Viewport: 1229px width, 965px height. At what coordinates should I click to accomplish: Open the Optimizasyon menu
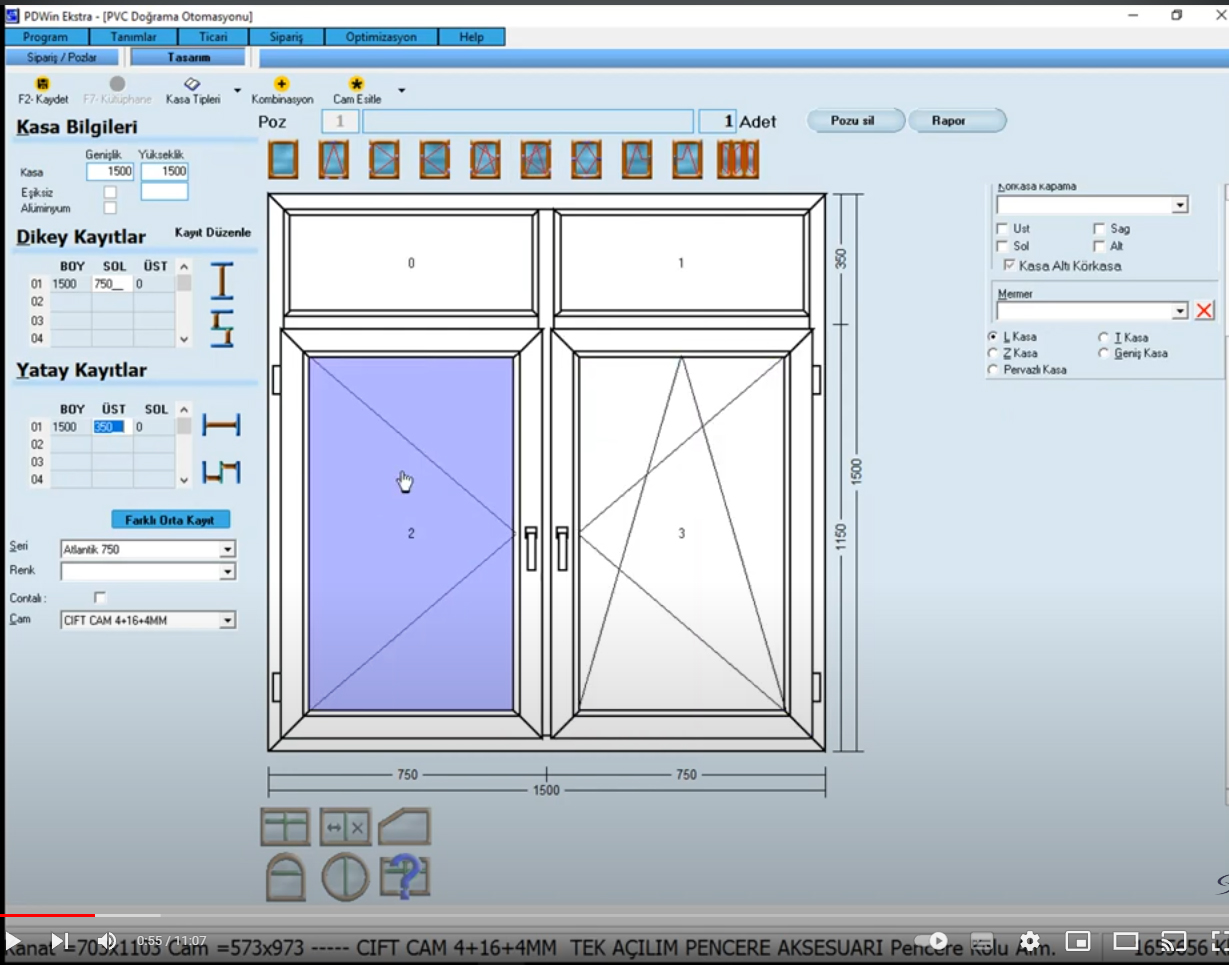tap(379, 37)
